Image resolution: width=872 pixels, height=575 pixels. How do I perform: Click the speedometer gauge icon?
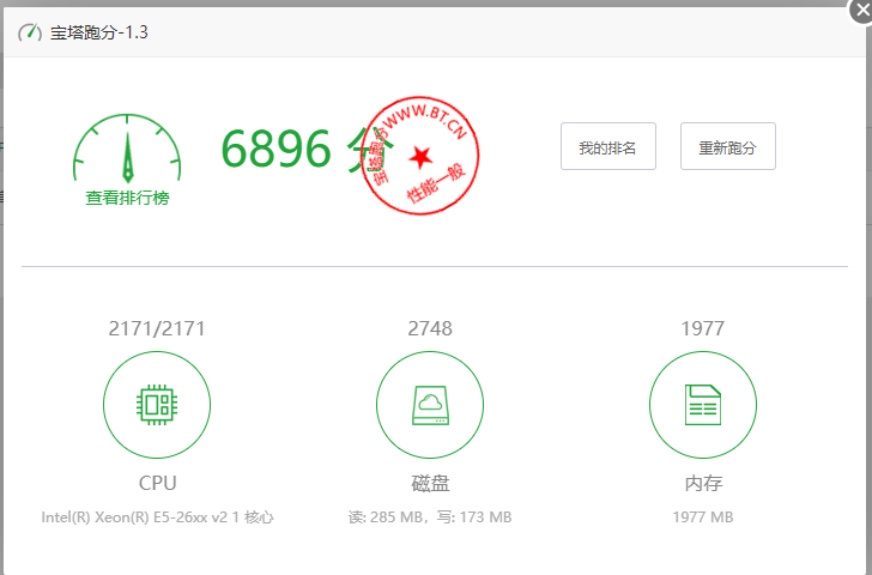pos(127,148)
